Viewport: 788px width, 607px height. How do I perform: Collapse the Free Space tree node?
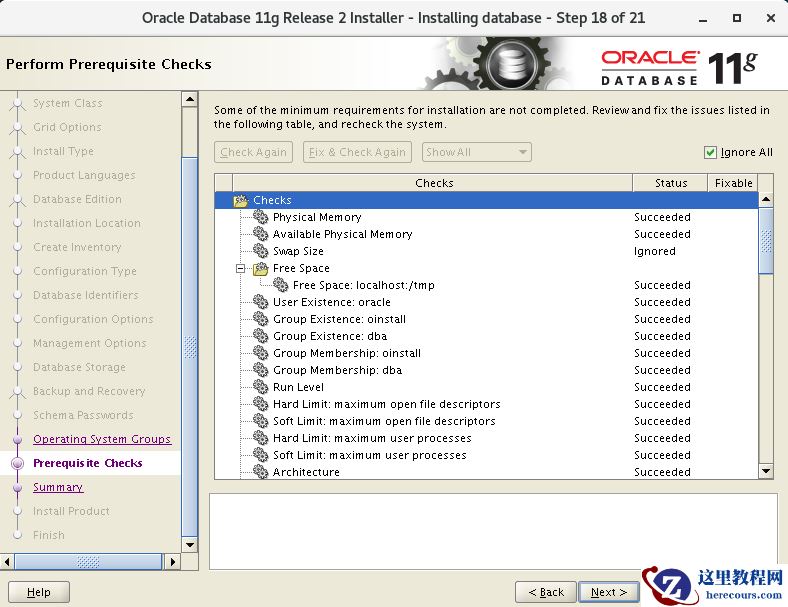[x=241, y=268]
